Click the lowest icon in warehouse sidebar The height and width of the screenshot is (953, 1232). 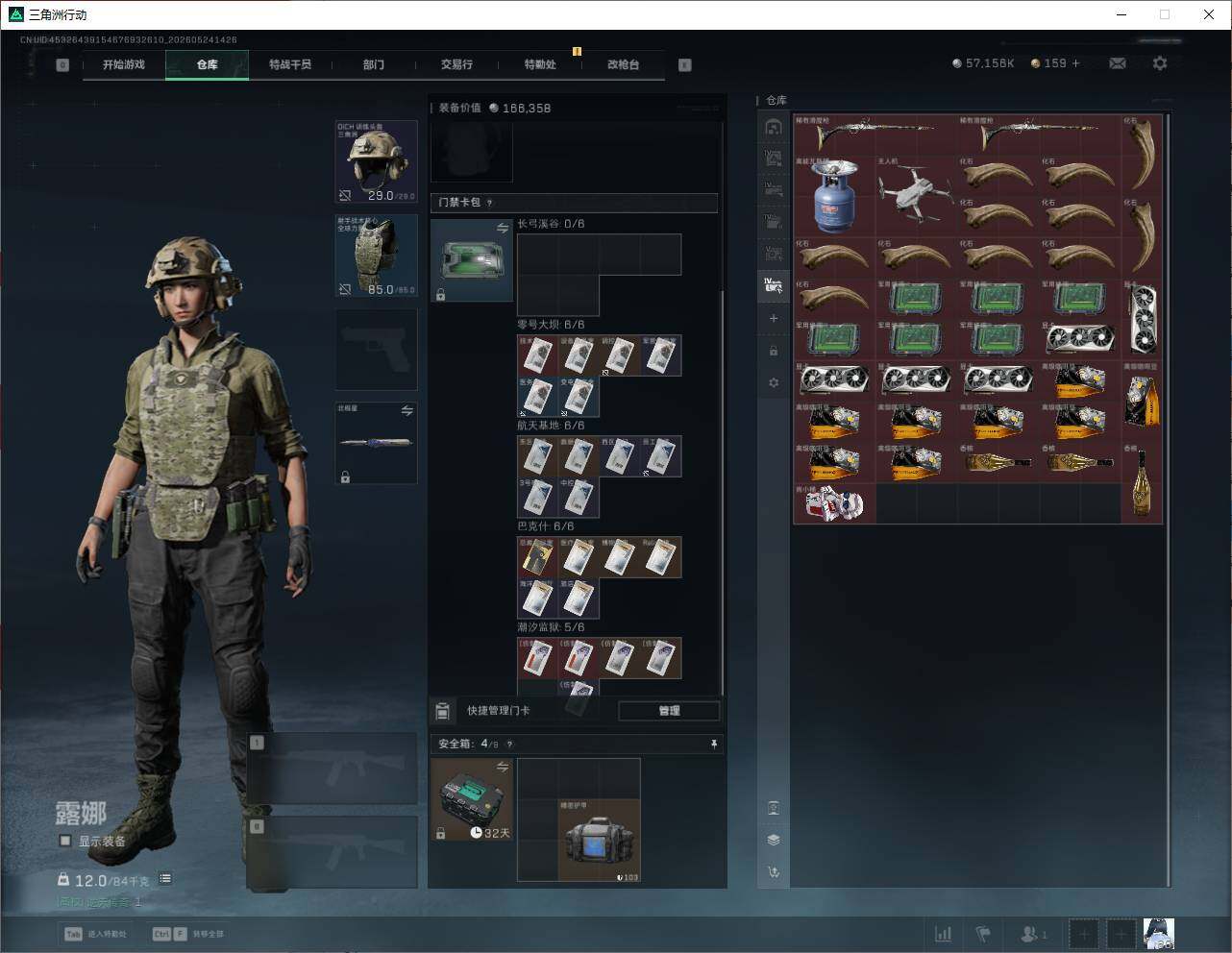coord(774,872)
